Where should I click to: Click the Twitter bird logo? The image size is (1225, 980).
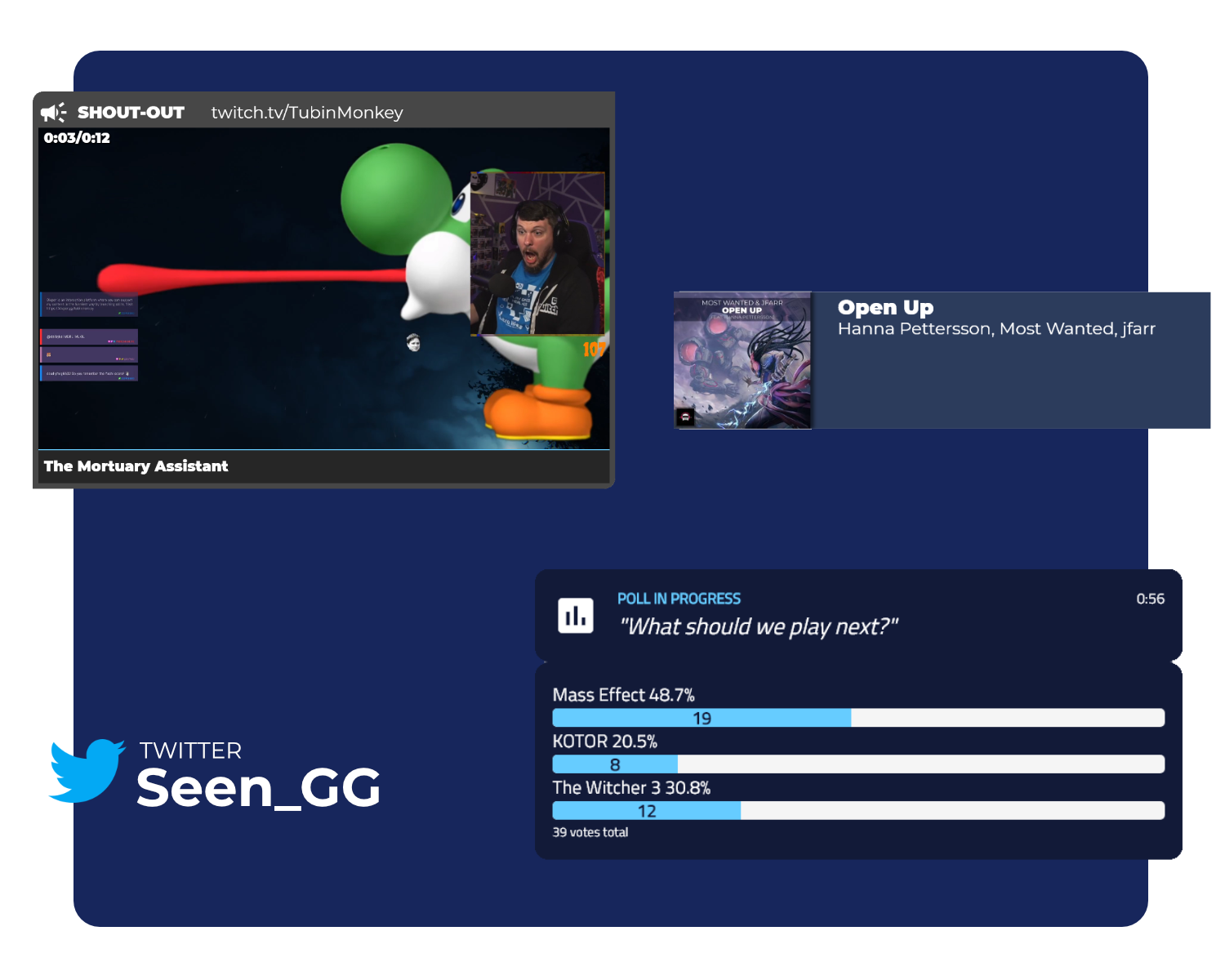(x=87, y=771)
